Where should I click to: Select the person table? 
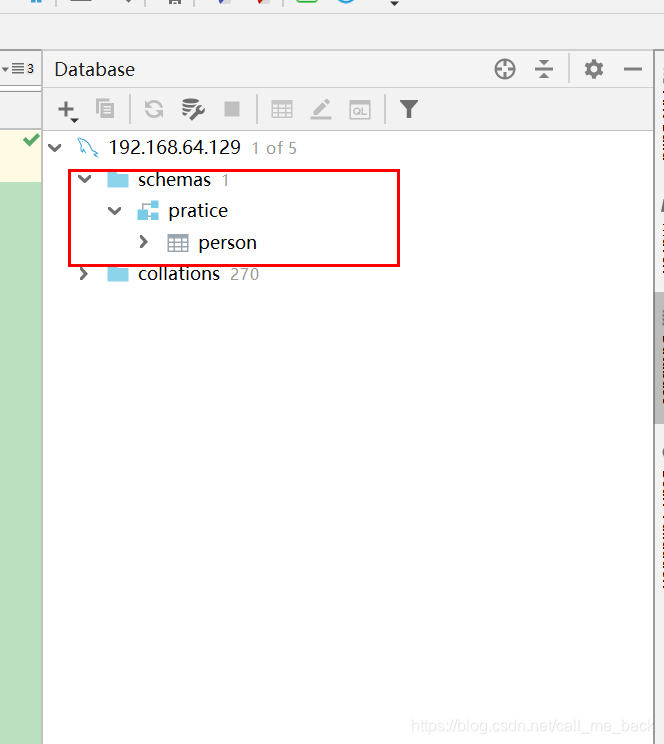(x=227, y=243)
